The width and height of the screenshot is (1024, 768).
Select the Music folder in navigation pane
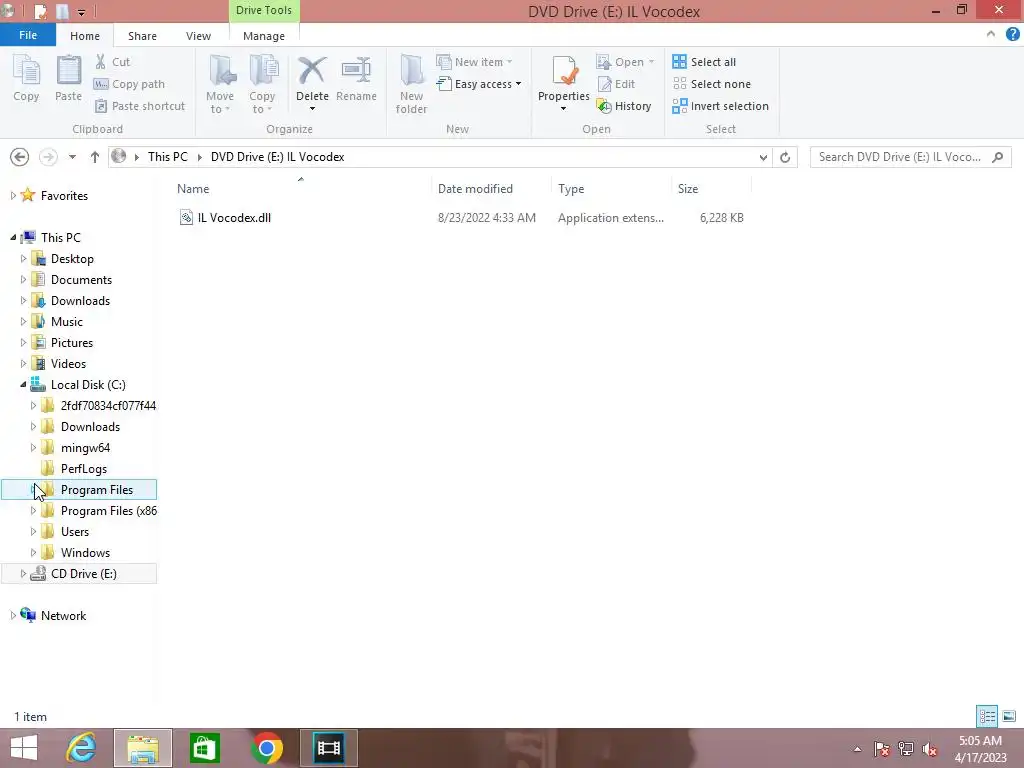67,321
